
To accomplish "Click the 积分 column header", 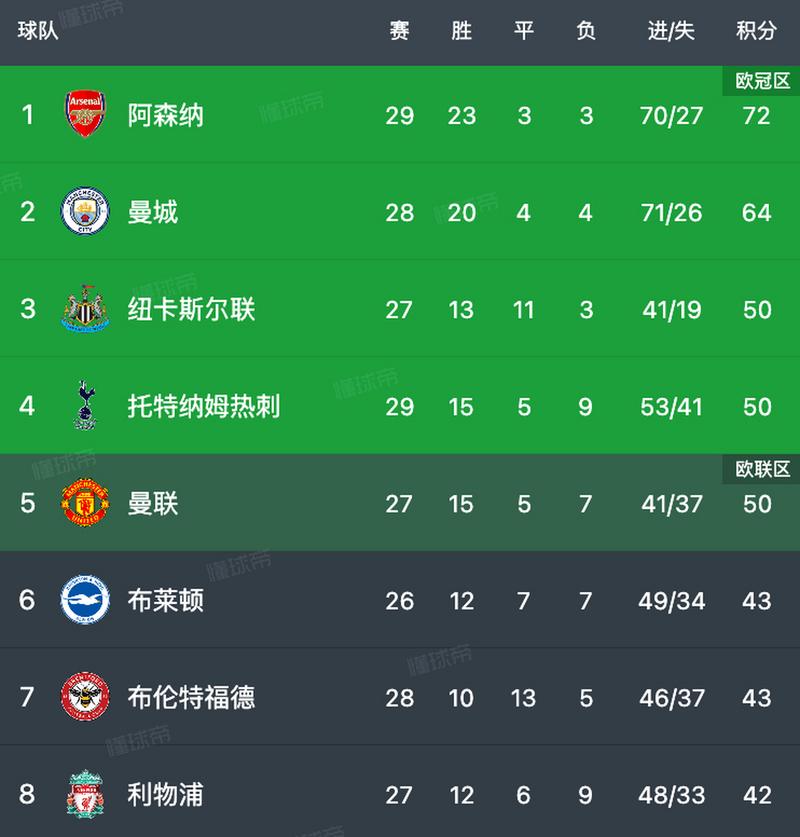I will (x=756, y=31).
